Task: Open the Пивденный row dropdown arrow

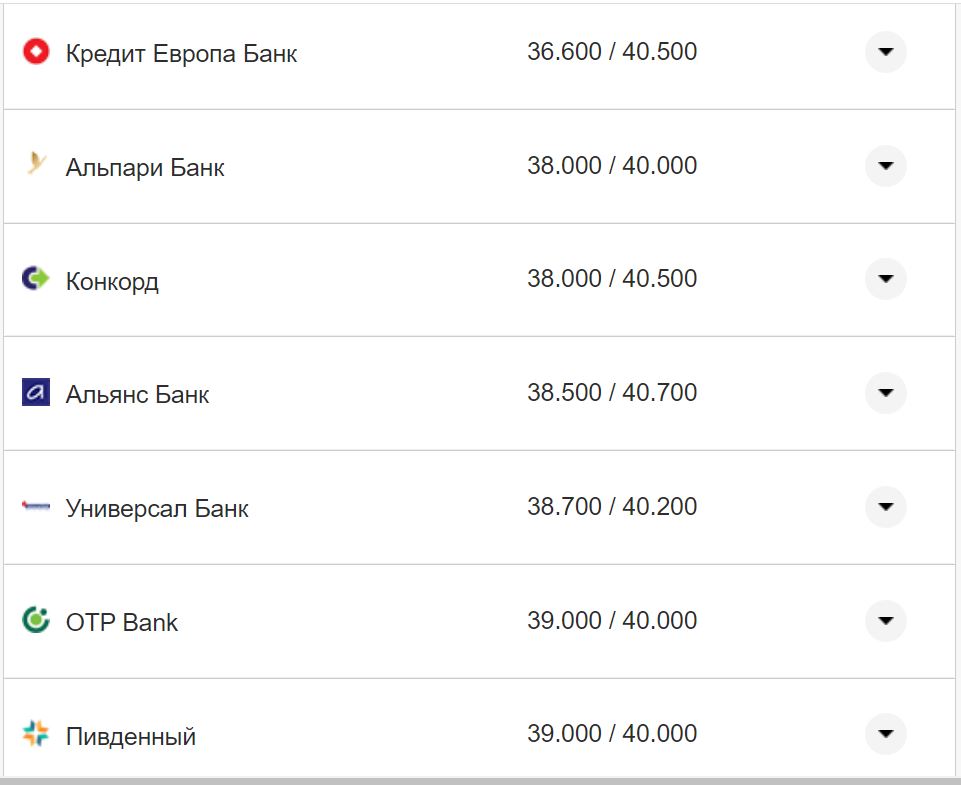Action: click(x=885, y=734)
